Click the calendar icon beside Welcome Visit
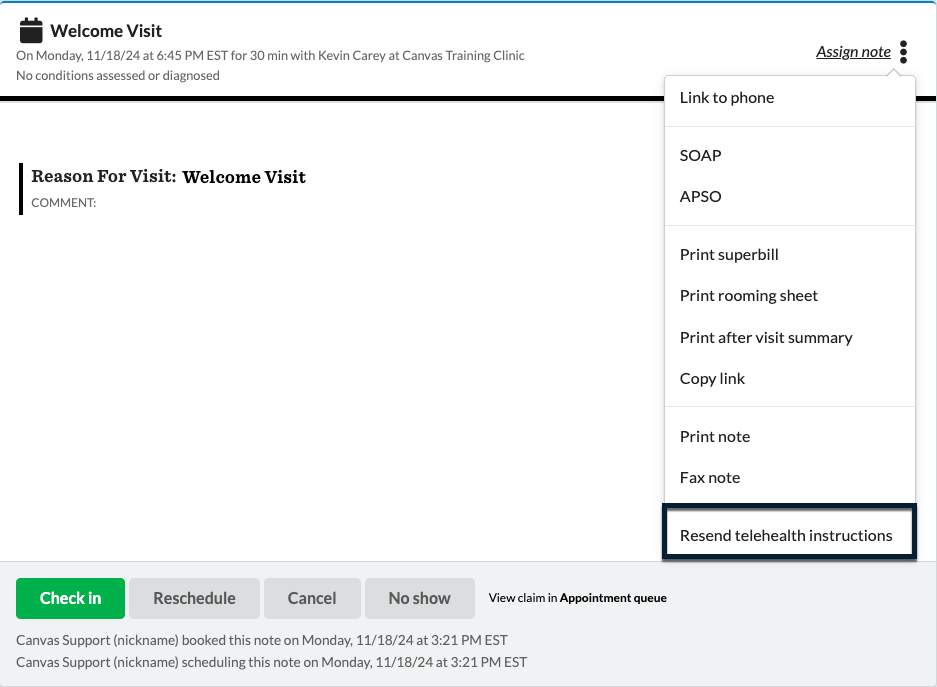The image size is (937, 687). pyautogui.click(x=31, y=30)
